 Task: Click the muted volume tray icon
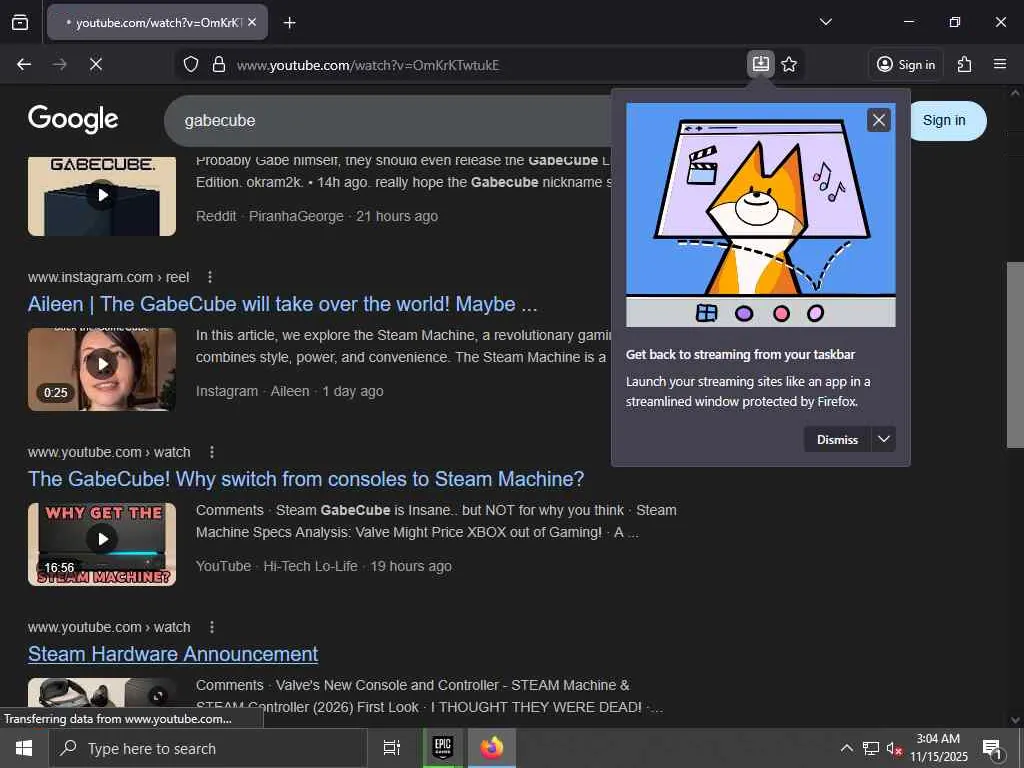click(x=894, y=748)
